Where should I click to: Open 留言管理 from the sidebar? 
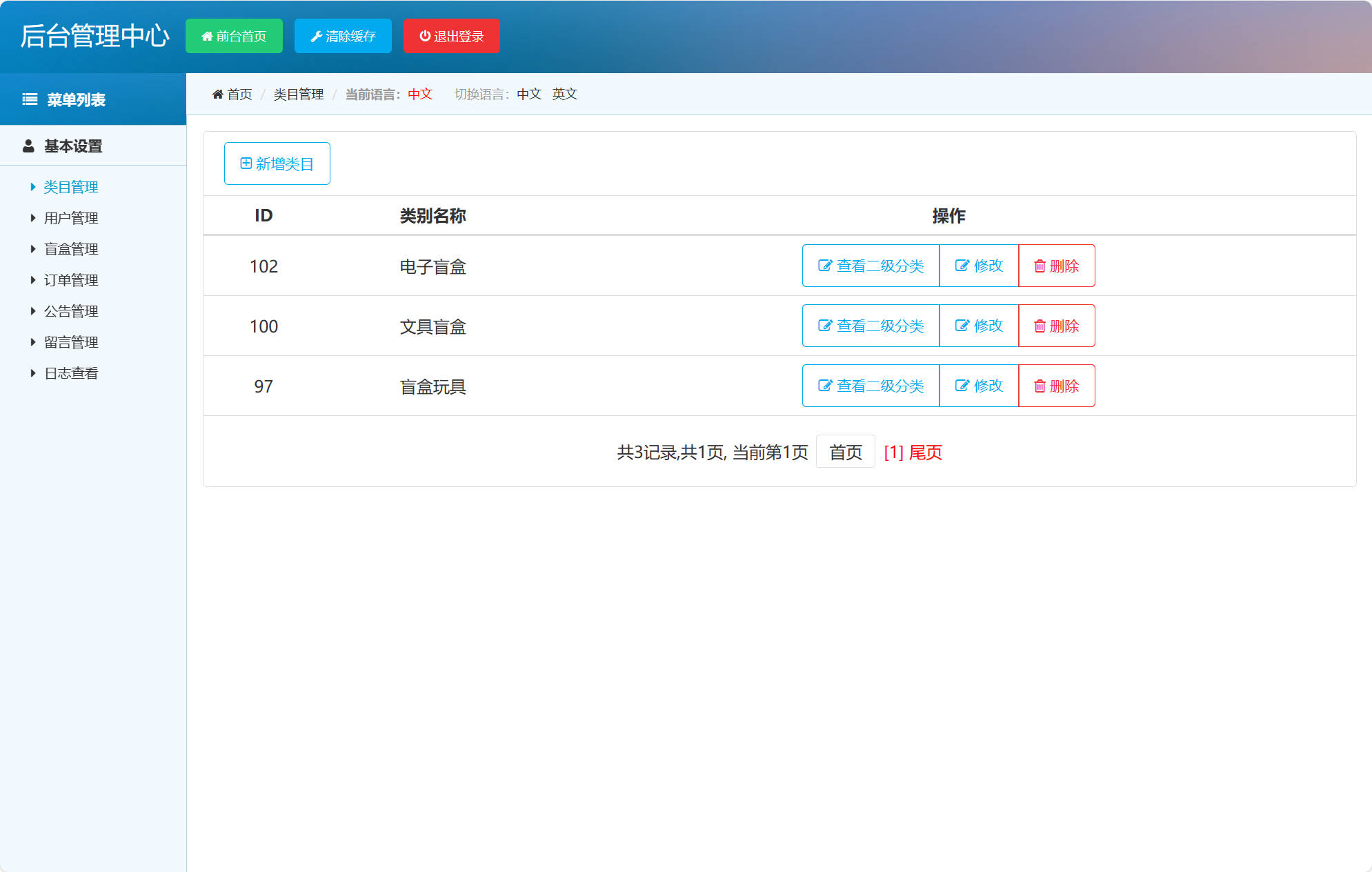click(x=71, y=341)
